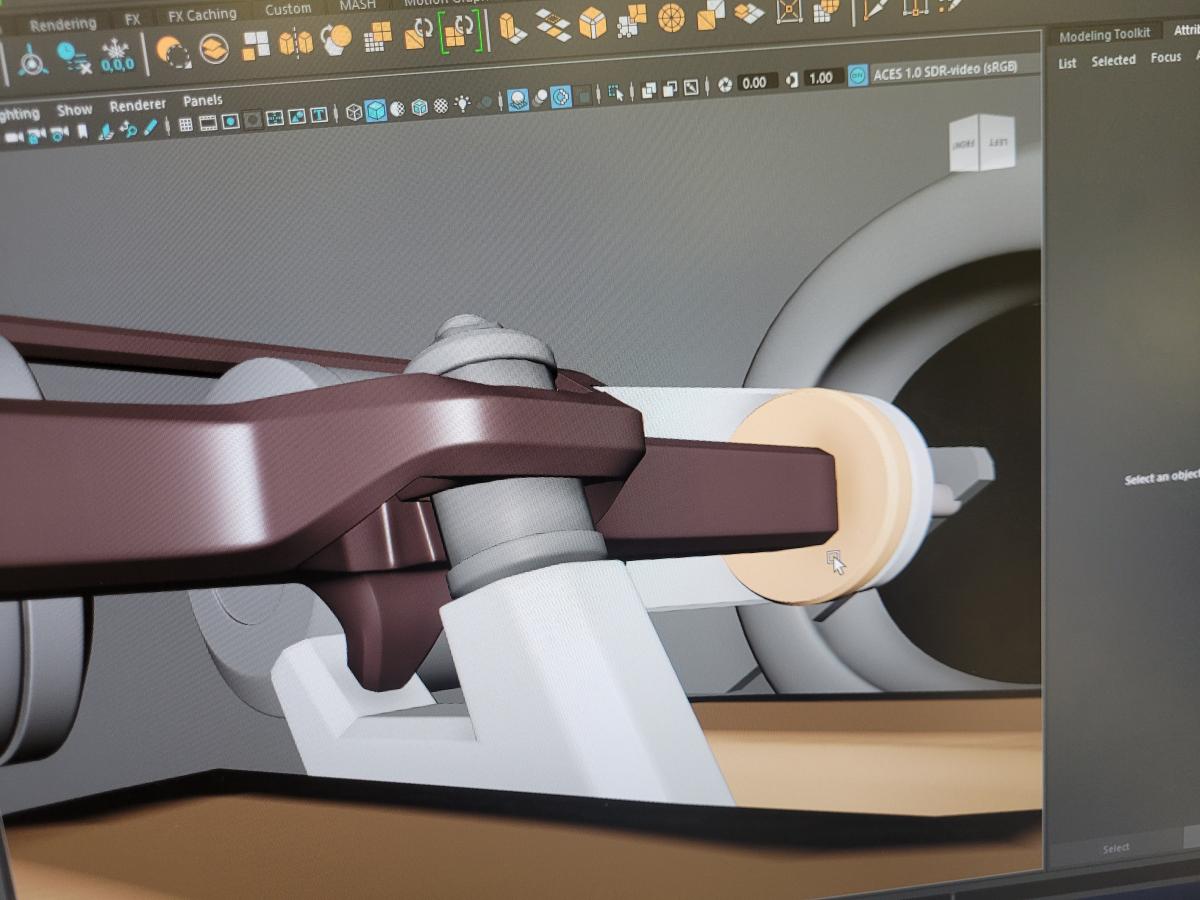
Task: Open the Rendering shelf tab
Action: pyautogui.click(x=63, y=24)
